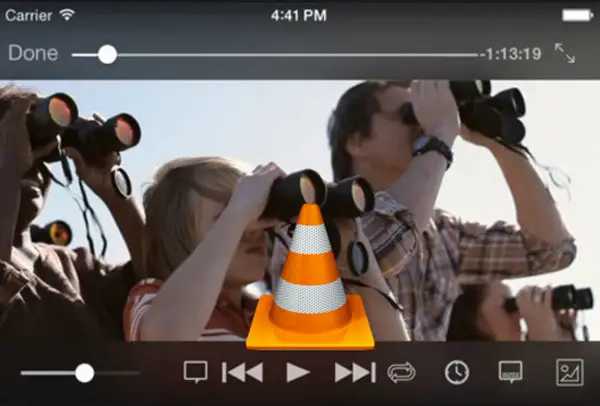Viewport: 600px width, 406px height.
Task: Tap the Done button
Action: (x=33, y=53)
